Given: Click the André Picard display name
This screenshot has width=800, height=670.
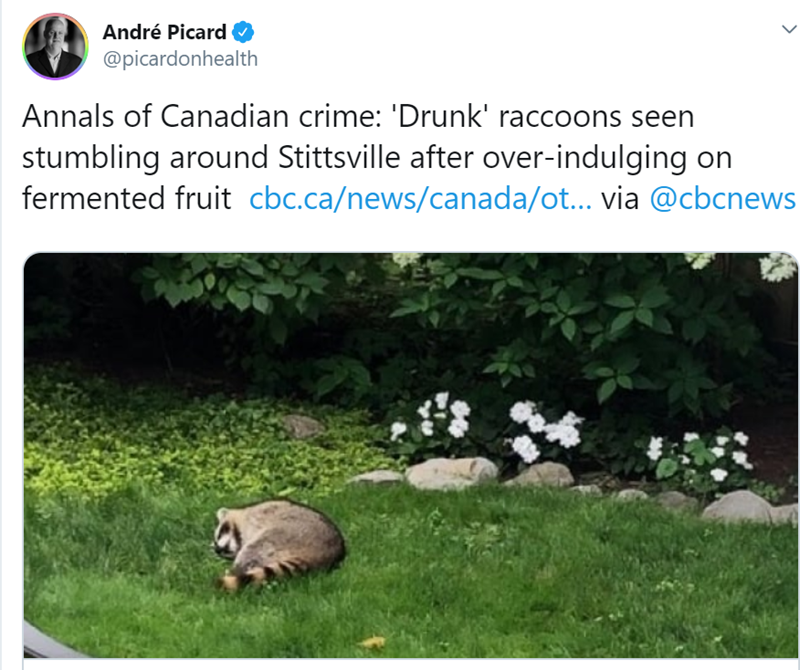Looking at the screenshot, I should [x=165, y=31].
